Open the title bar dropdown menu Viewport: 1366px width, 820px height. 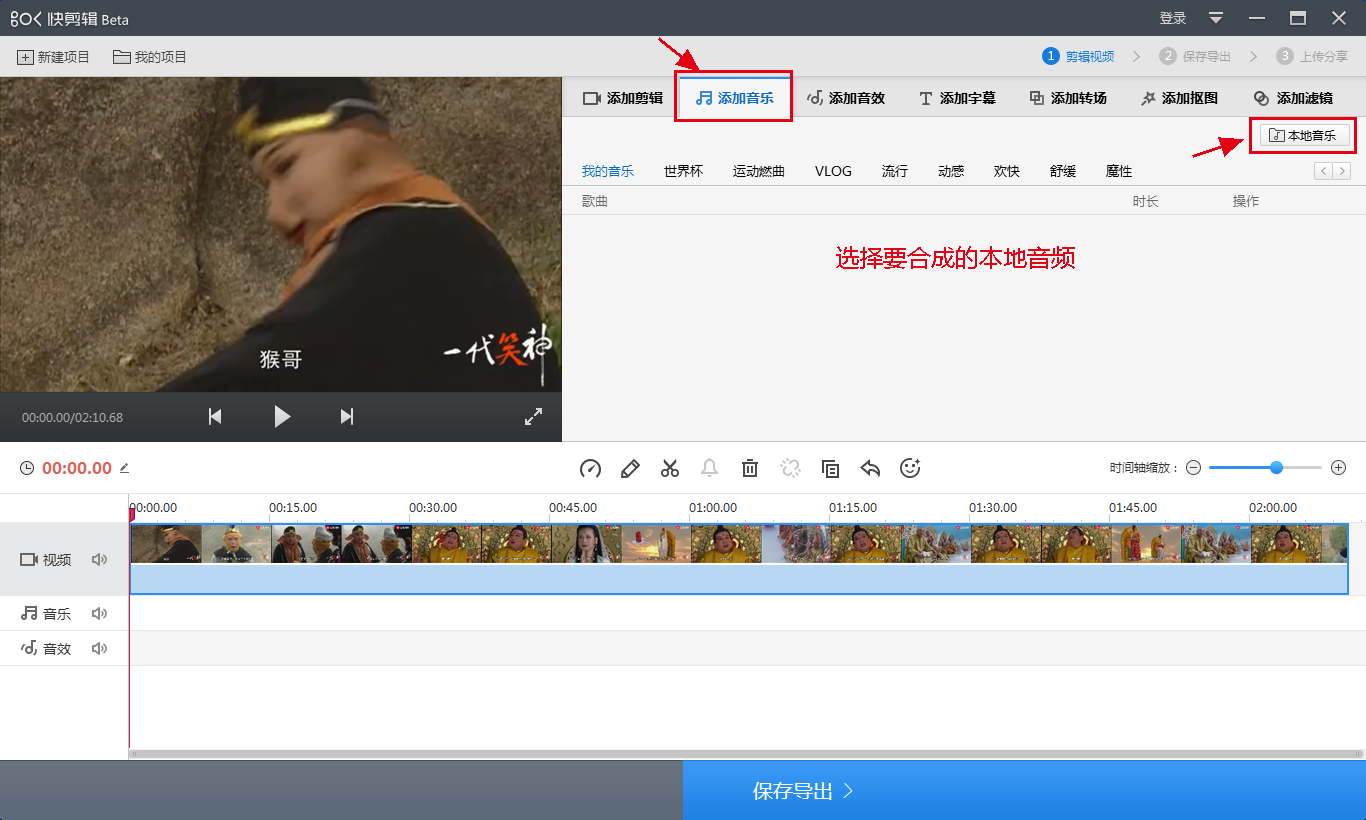click(1216, 18)
